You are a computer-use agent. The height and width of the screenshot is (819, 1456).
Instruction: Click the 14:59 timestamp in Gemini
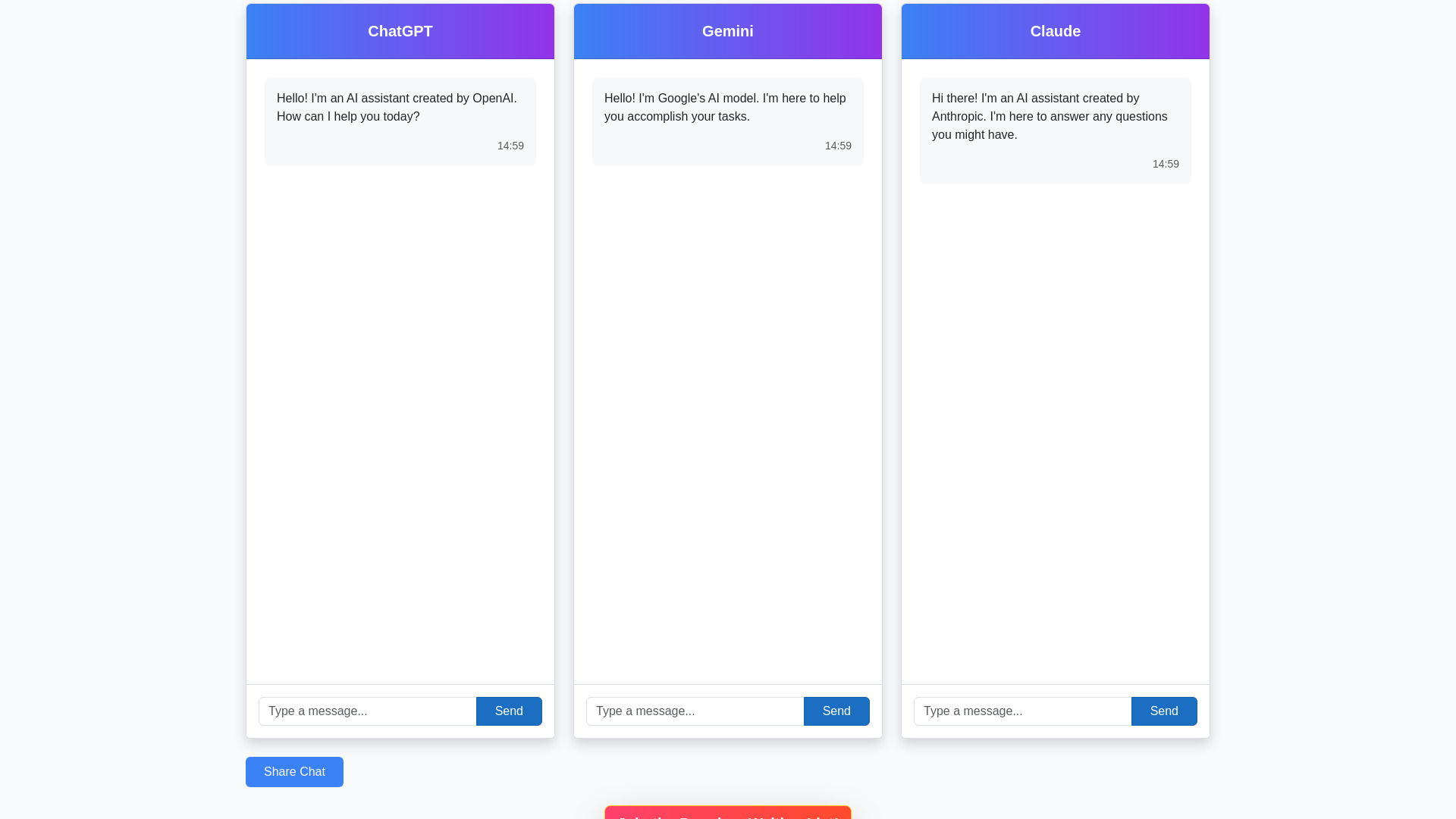(x=838, y=145)
